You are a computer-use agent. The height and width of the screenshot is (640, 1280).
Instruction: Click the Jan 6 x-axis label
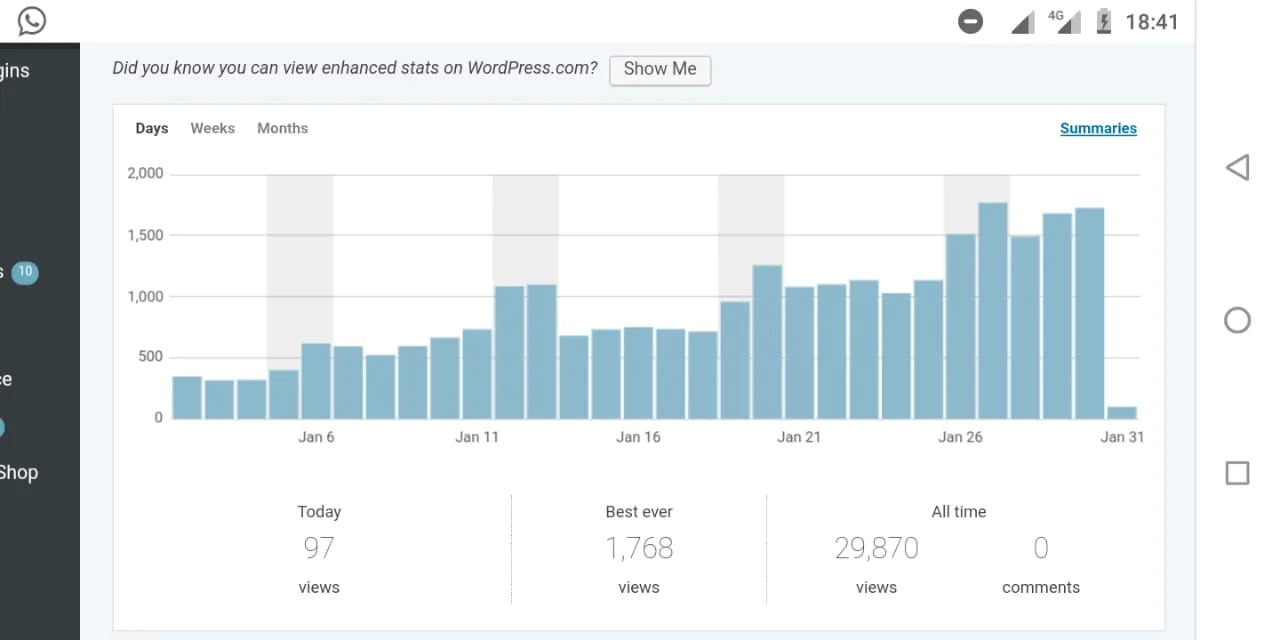[x=316, y=437]
